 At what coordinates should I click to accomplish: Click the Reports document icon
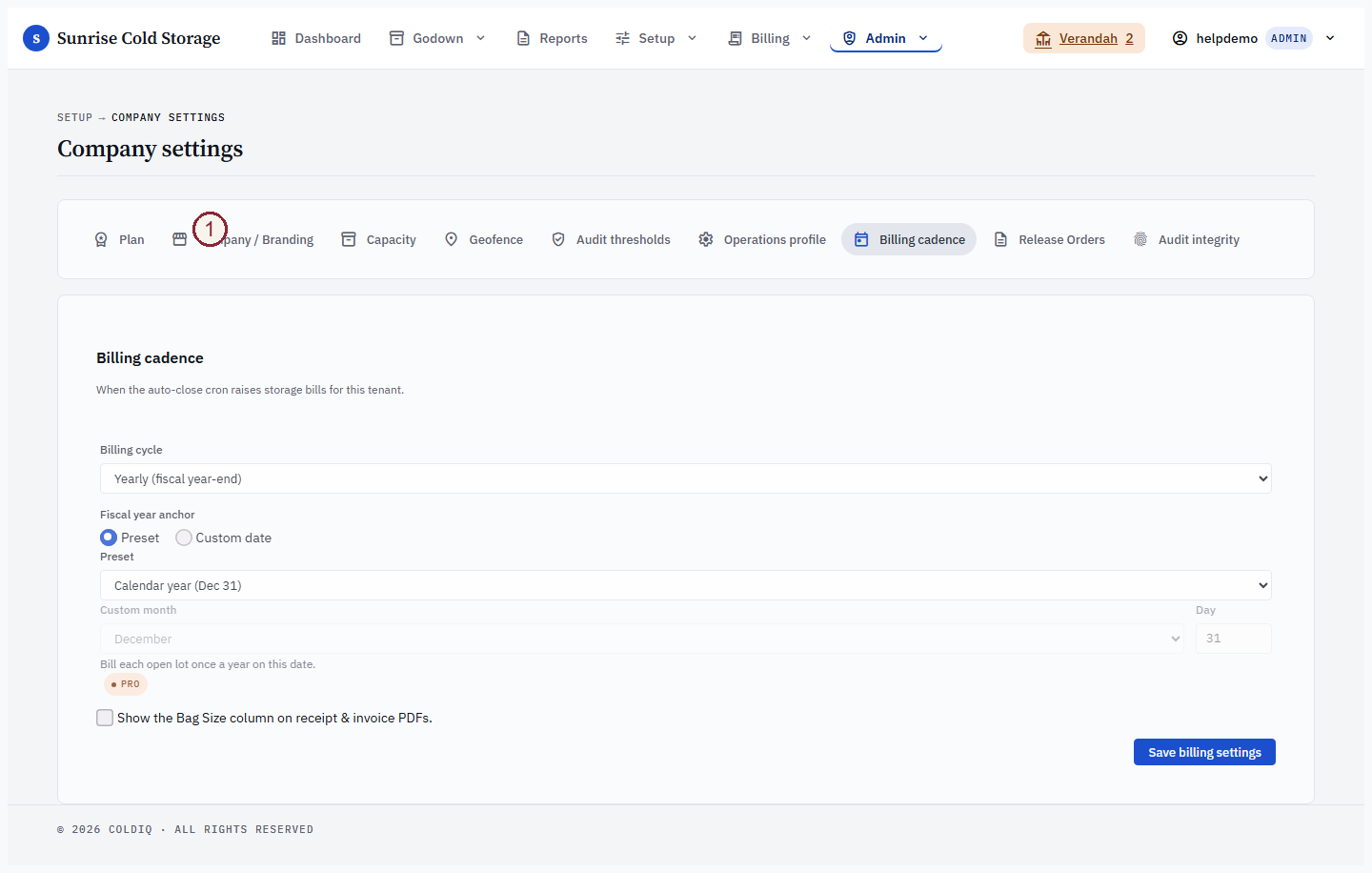click(523, 38)
